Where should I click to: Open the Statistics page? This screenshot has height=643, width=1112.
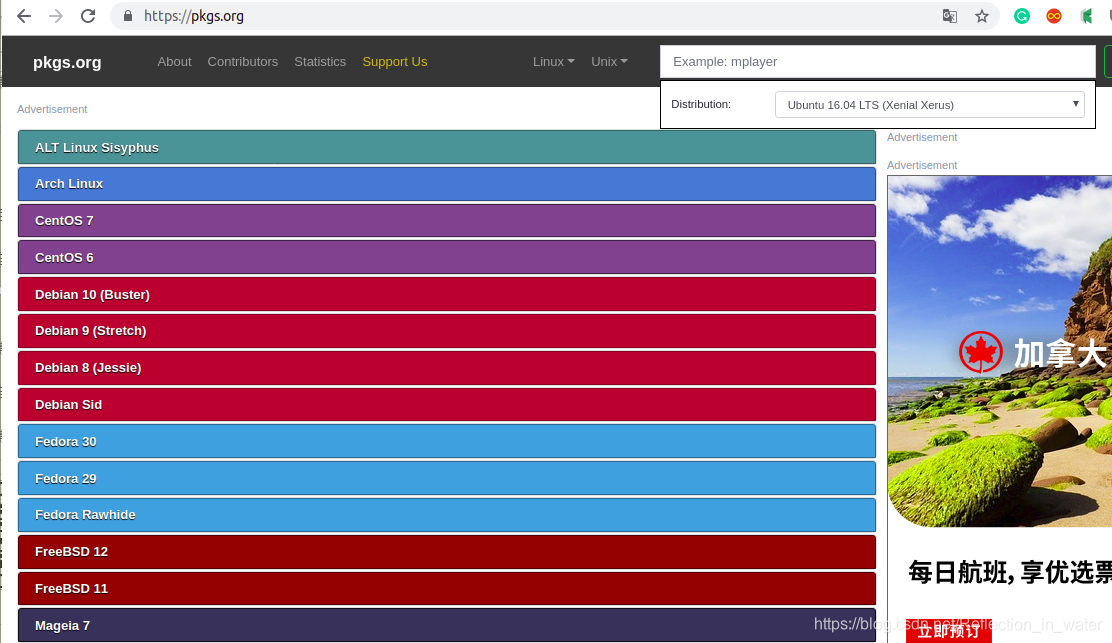(x=320, y=62)
